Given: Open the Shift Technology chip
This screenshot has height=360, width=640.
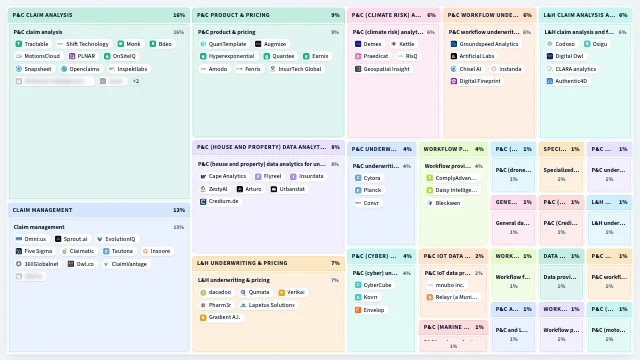Looking at the screenshot, I should click(x=83, y=44).
